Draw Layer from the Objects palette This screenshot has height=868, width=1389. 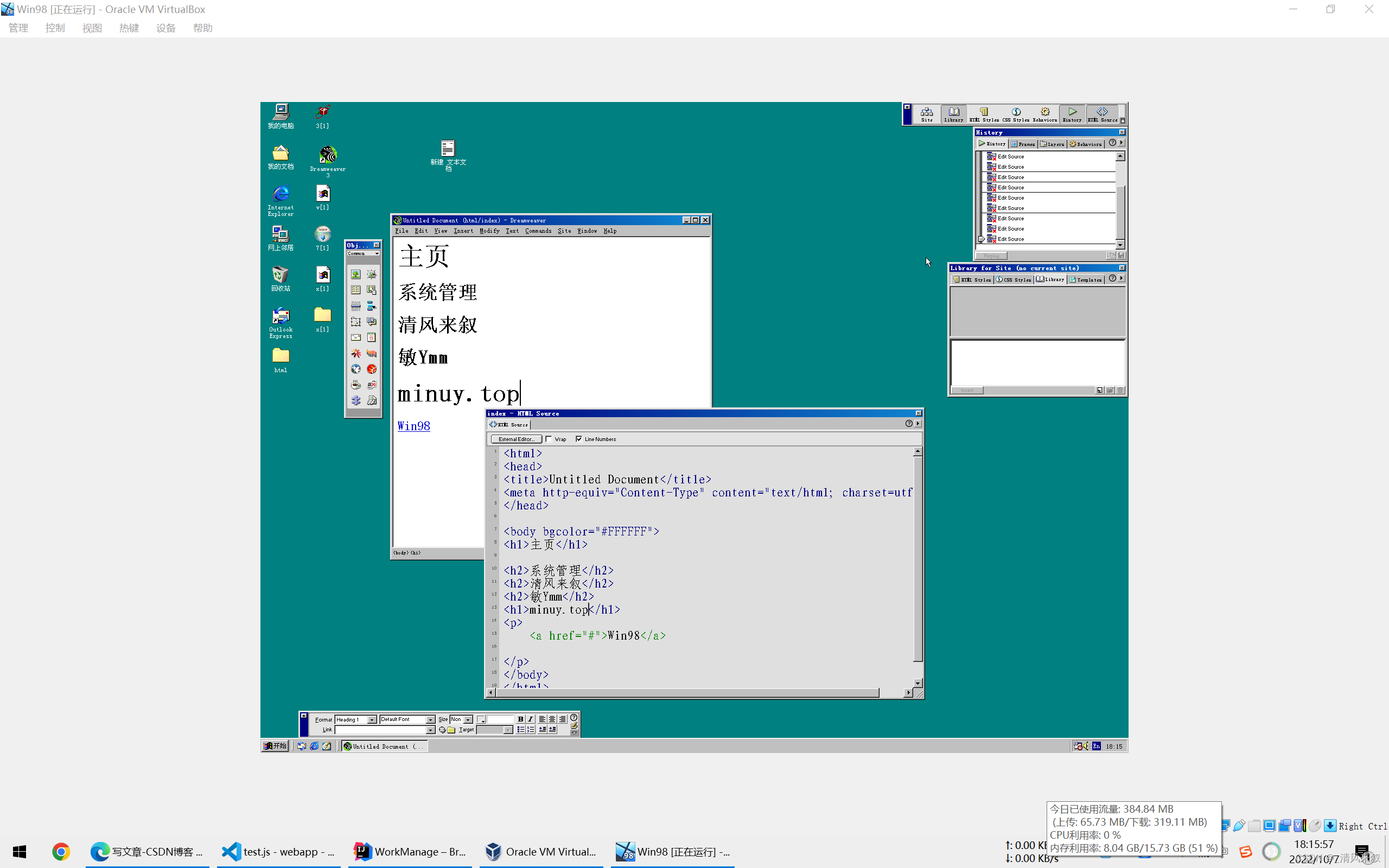(356, 322)
